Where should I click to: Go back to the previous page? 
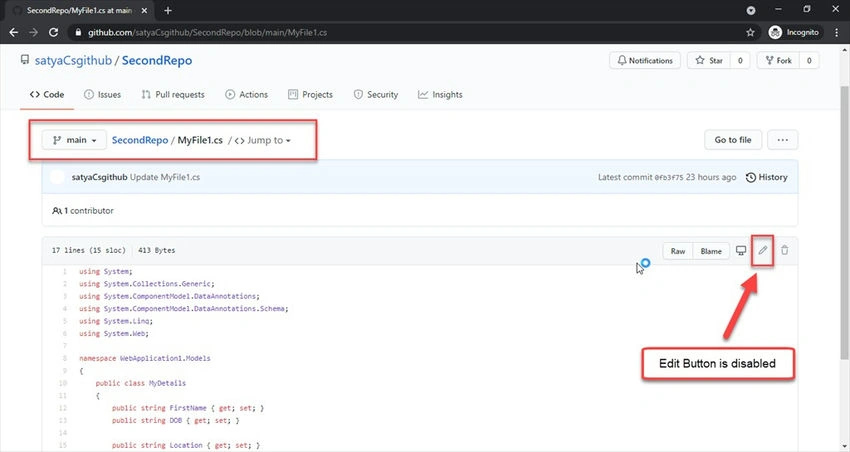[14, 33]
